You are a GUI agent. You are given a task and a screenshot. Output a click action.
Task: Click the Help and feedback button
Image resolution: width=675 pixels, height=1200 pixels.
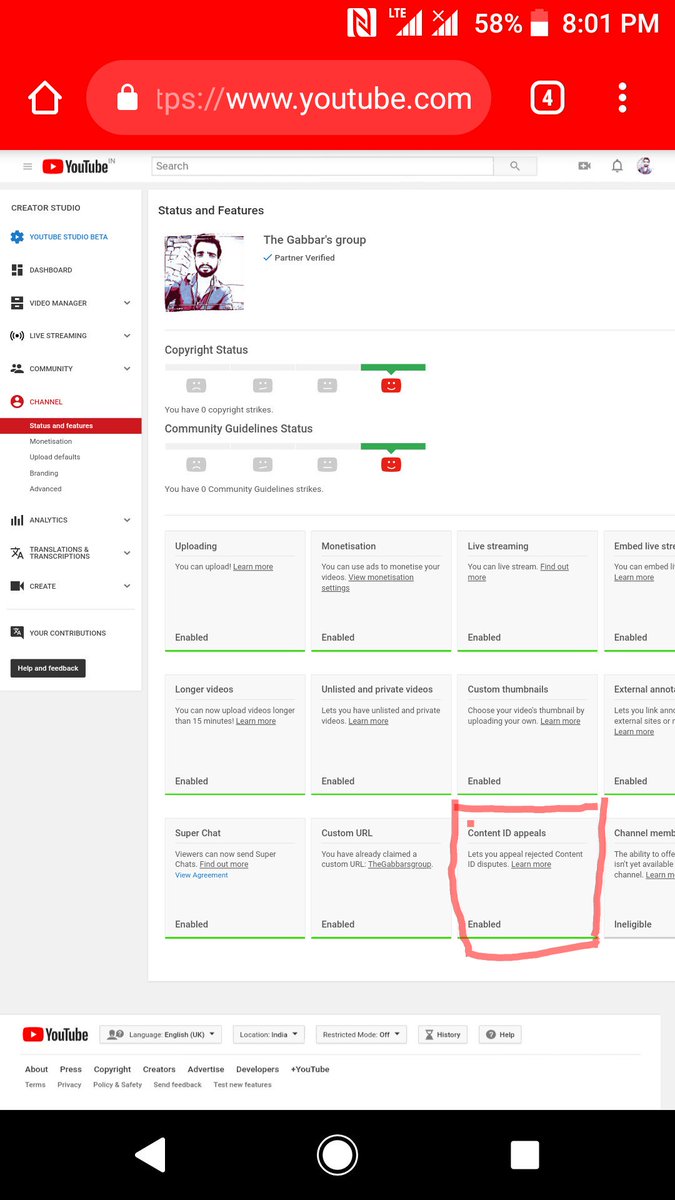coord(48,668)
